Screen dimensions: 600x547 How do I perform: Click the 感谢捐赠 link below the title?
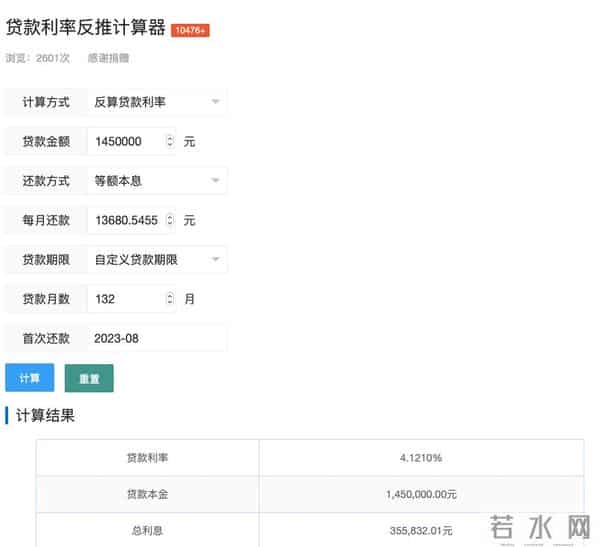[x=109, y=58]
